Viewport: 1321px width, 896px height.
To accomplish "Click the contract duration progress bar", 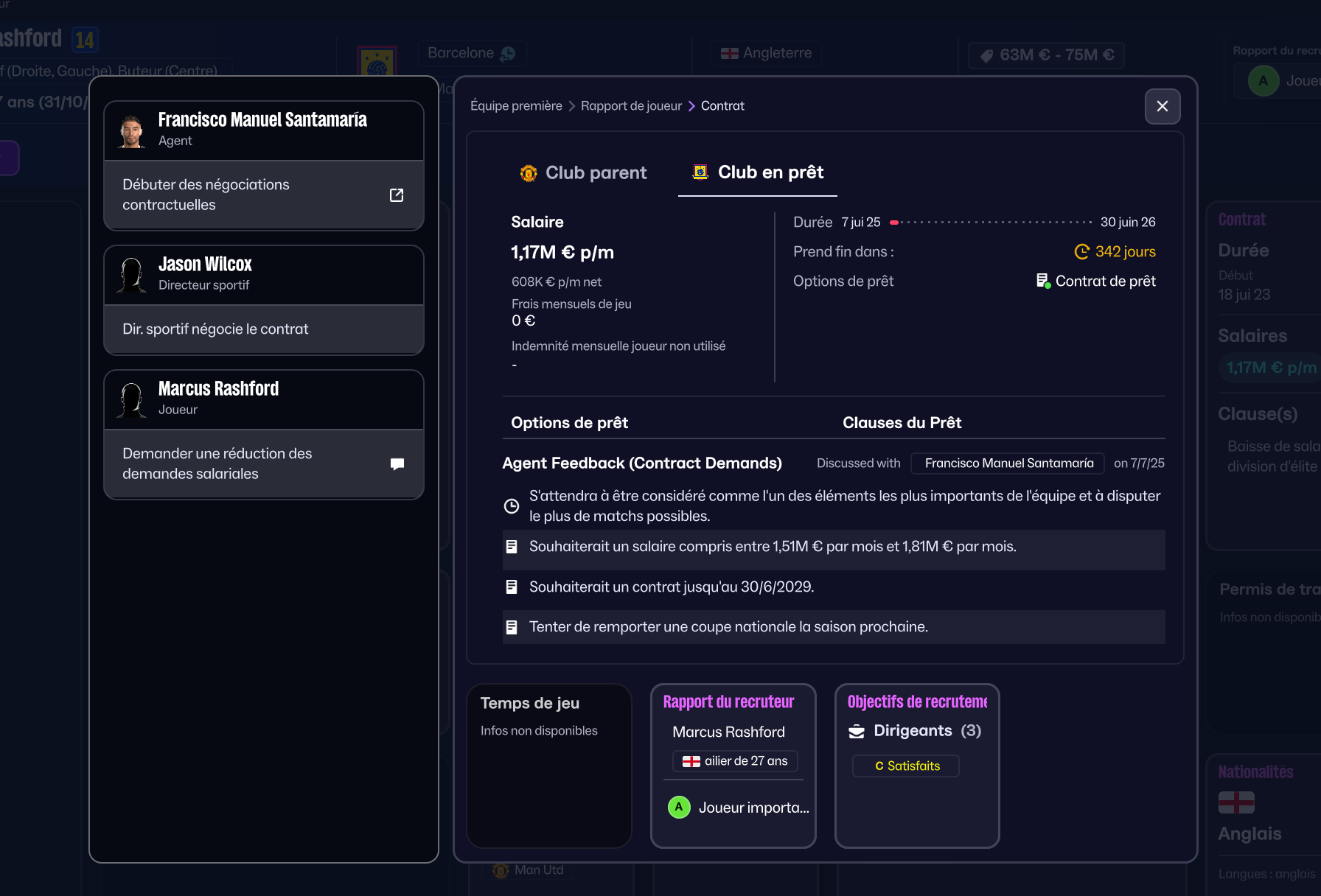I will click(990, 223).
